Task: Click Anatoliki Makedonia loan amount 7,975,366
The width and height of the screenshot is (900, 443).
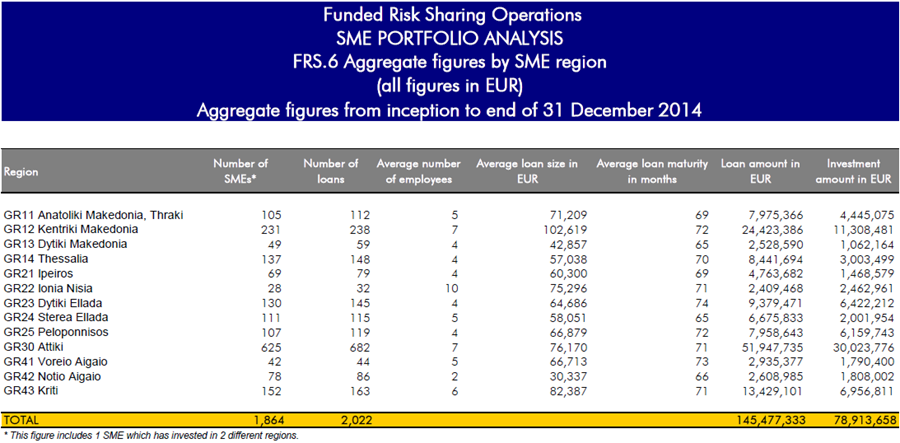Action: (x=777, y=215)
